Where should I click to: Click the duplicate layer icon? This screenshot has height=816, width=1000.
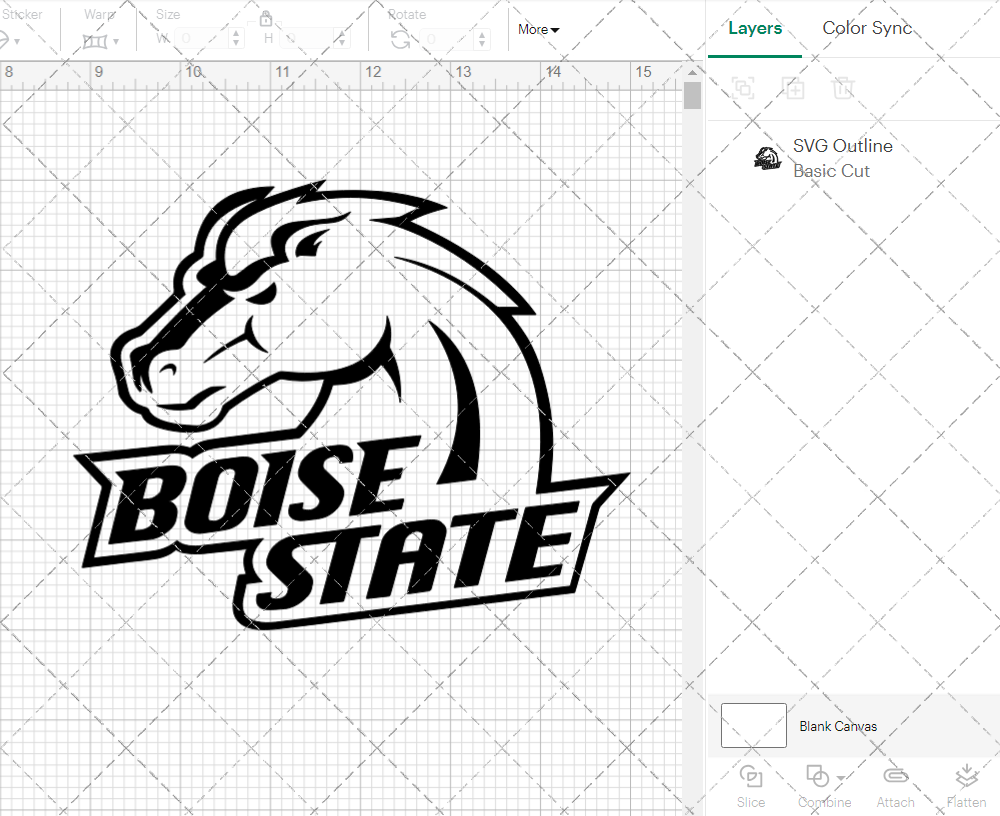pos(794,88)
